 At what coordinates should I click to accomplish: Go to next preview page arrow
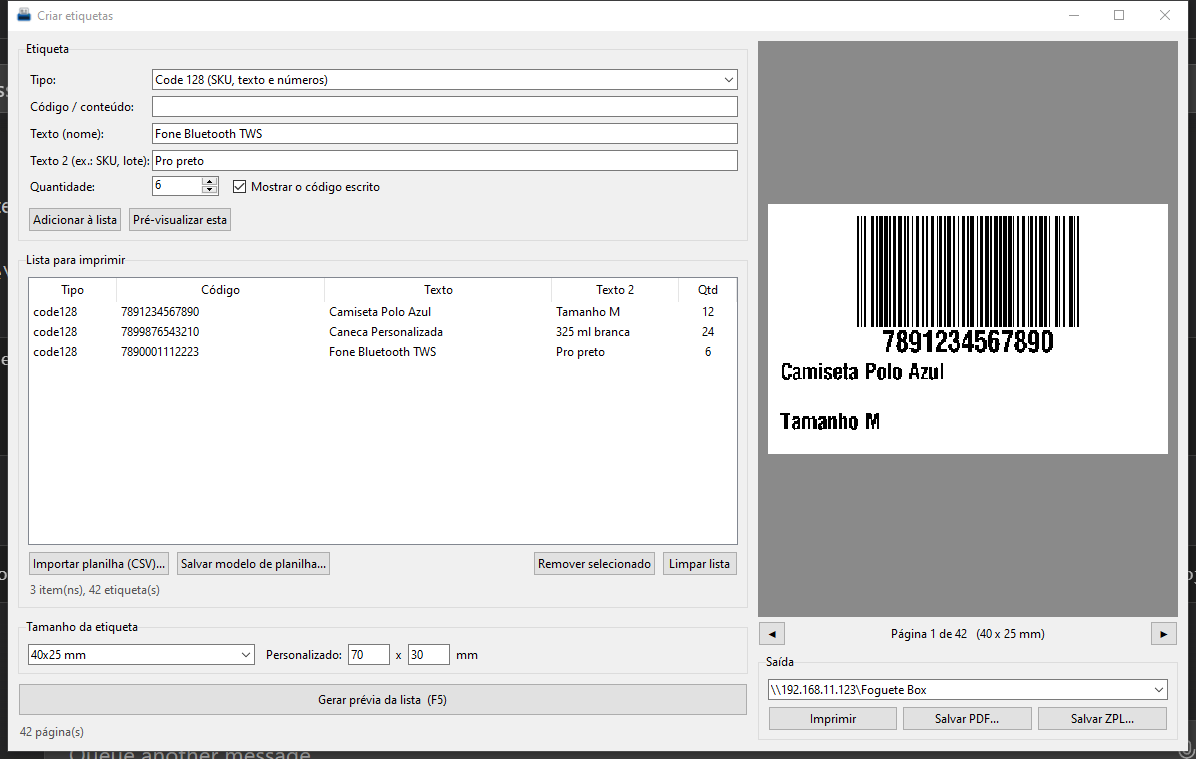click(x=1163, y=634)
